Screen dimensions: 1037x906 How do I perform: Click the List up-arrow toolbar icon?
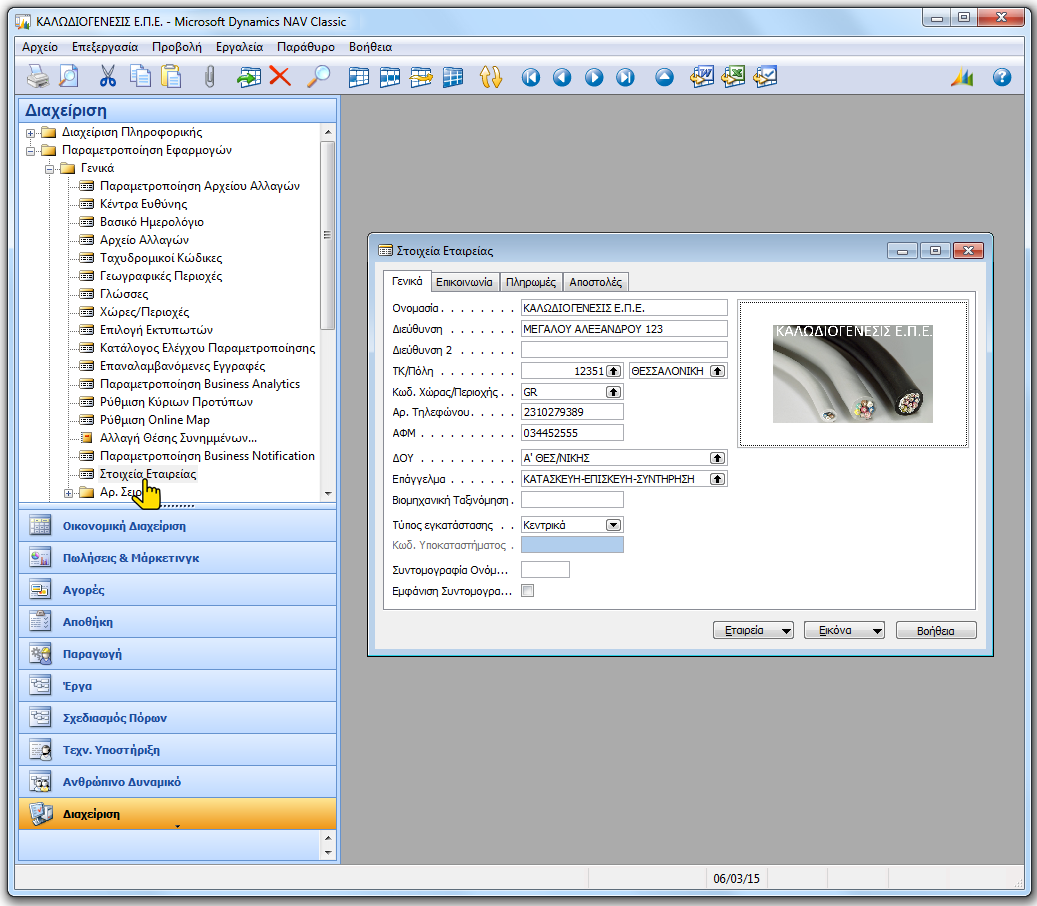click(x=664, y=77)
